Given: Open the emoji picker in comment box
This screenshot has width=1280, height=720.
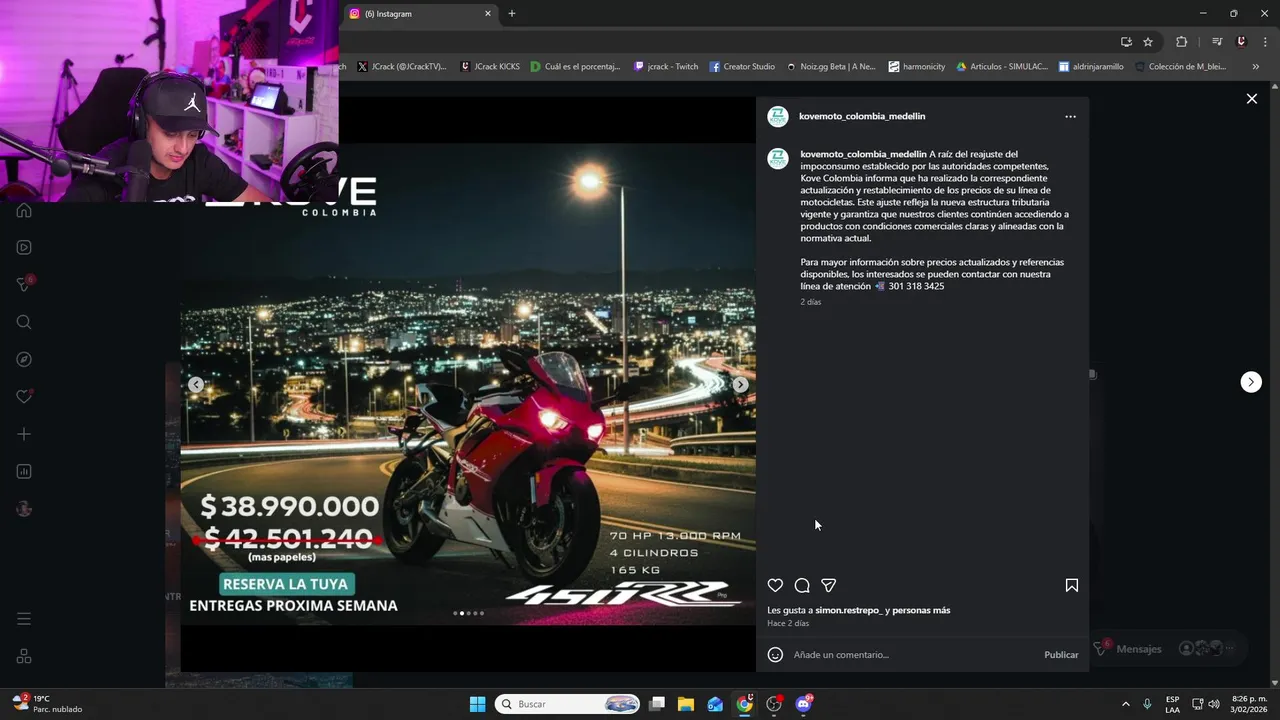Looking at the screenshot, I should click(x=775, y=655).
